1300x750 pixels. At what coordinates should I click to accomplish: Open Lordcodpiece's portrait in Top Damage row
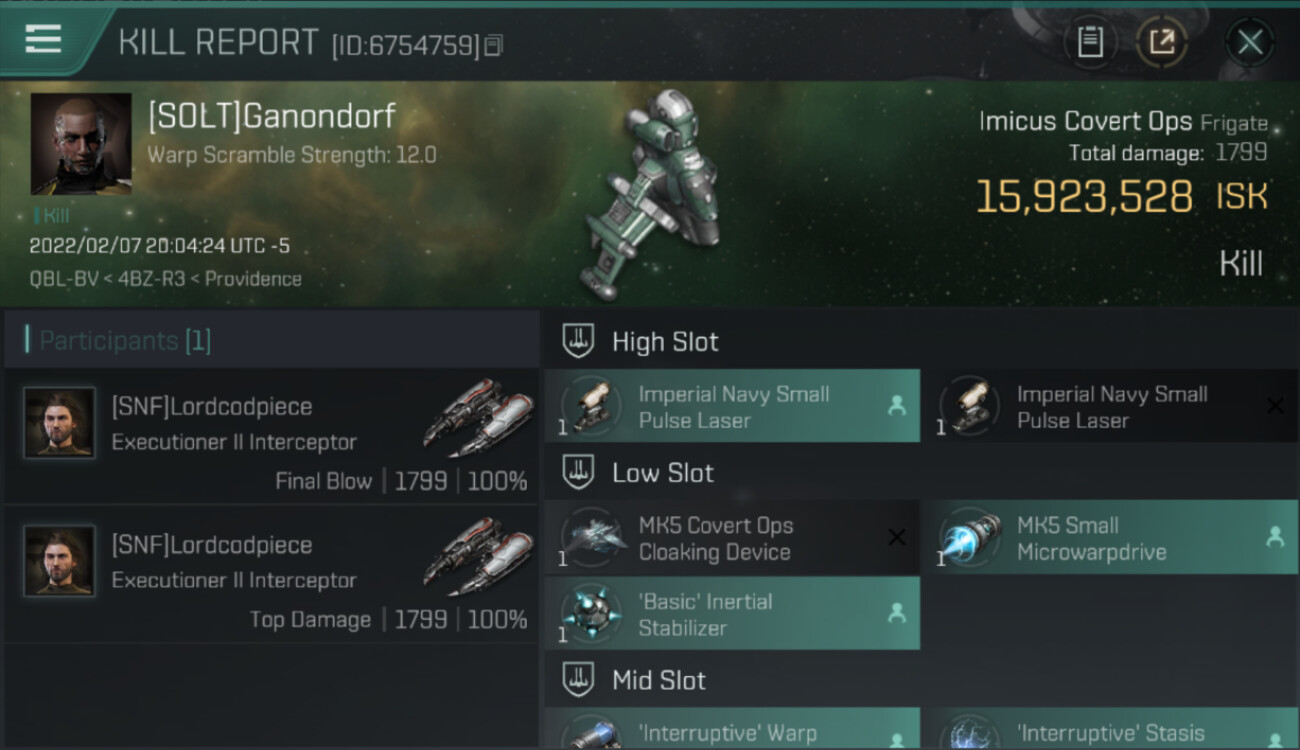[60, 561]
